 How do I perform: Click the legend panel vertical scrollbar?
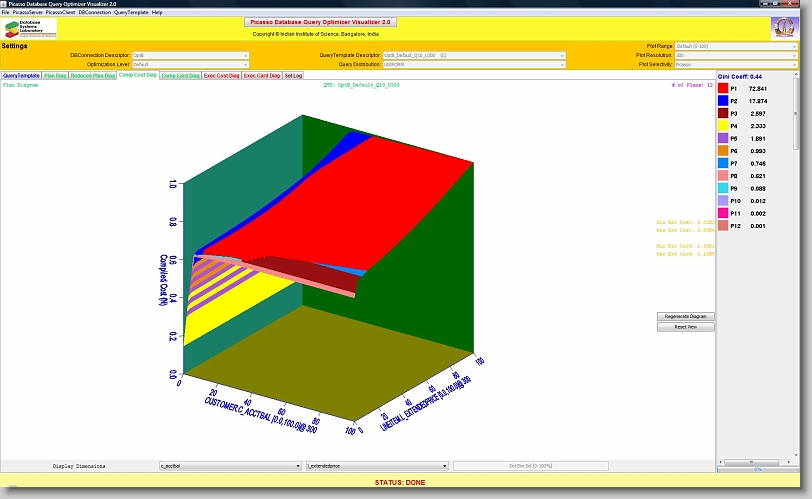pos(797,120)
